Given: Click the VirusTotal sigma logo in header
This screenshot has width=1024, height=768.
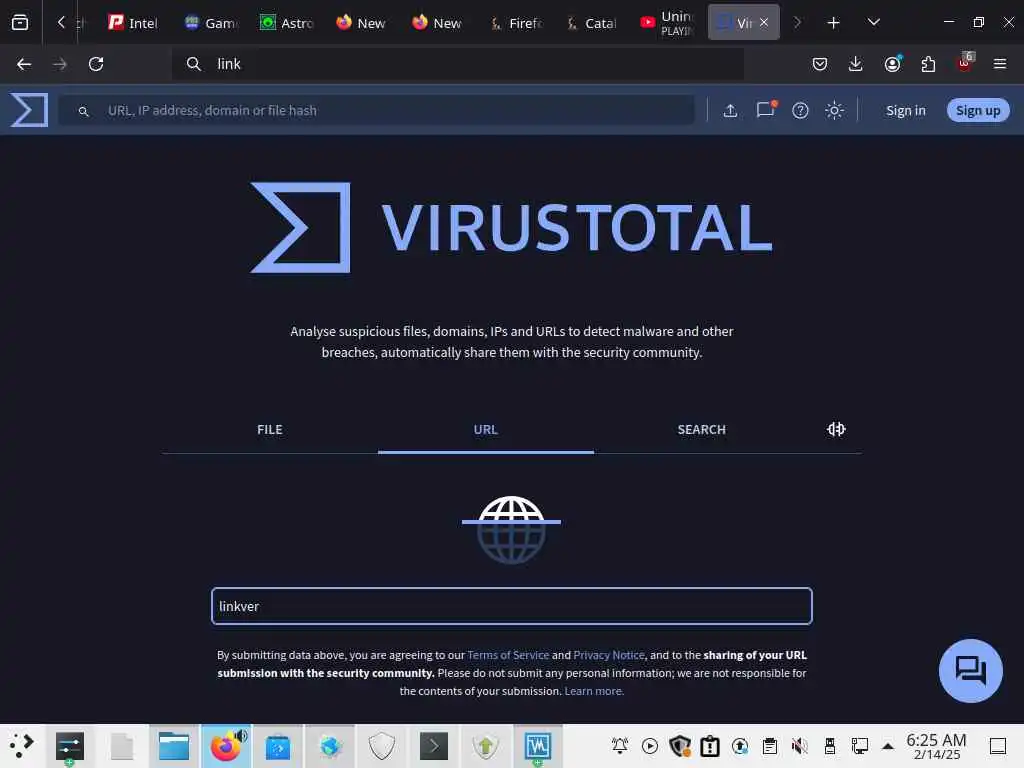Looking at the screenshot, I should click(x=29, y=110).
